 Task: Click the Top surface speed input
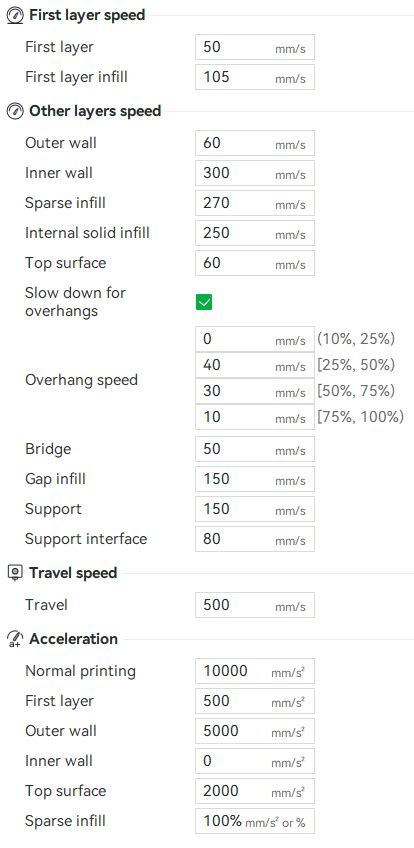click(255, 263)
